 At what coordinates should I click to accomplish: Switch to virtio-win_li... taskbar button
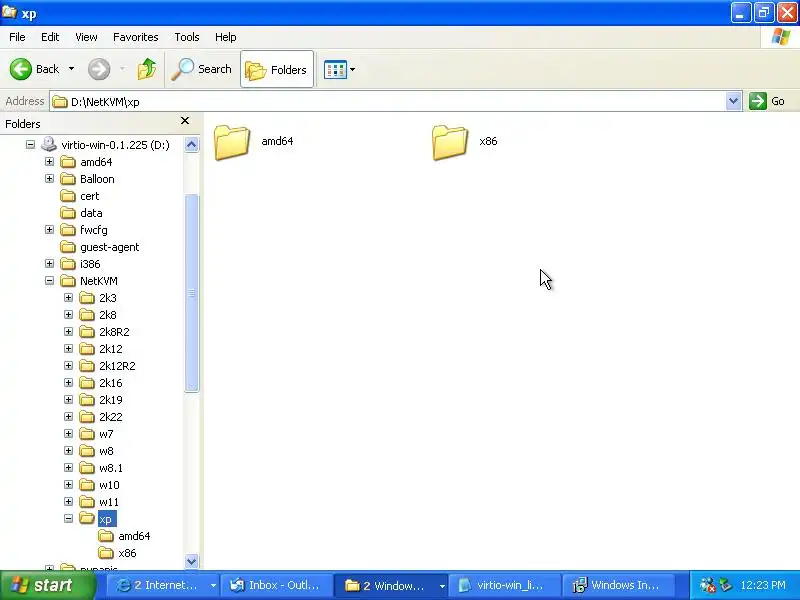pyautogui.click(x=504, y=585)
